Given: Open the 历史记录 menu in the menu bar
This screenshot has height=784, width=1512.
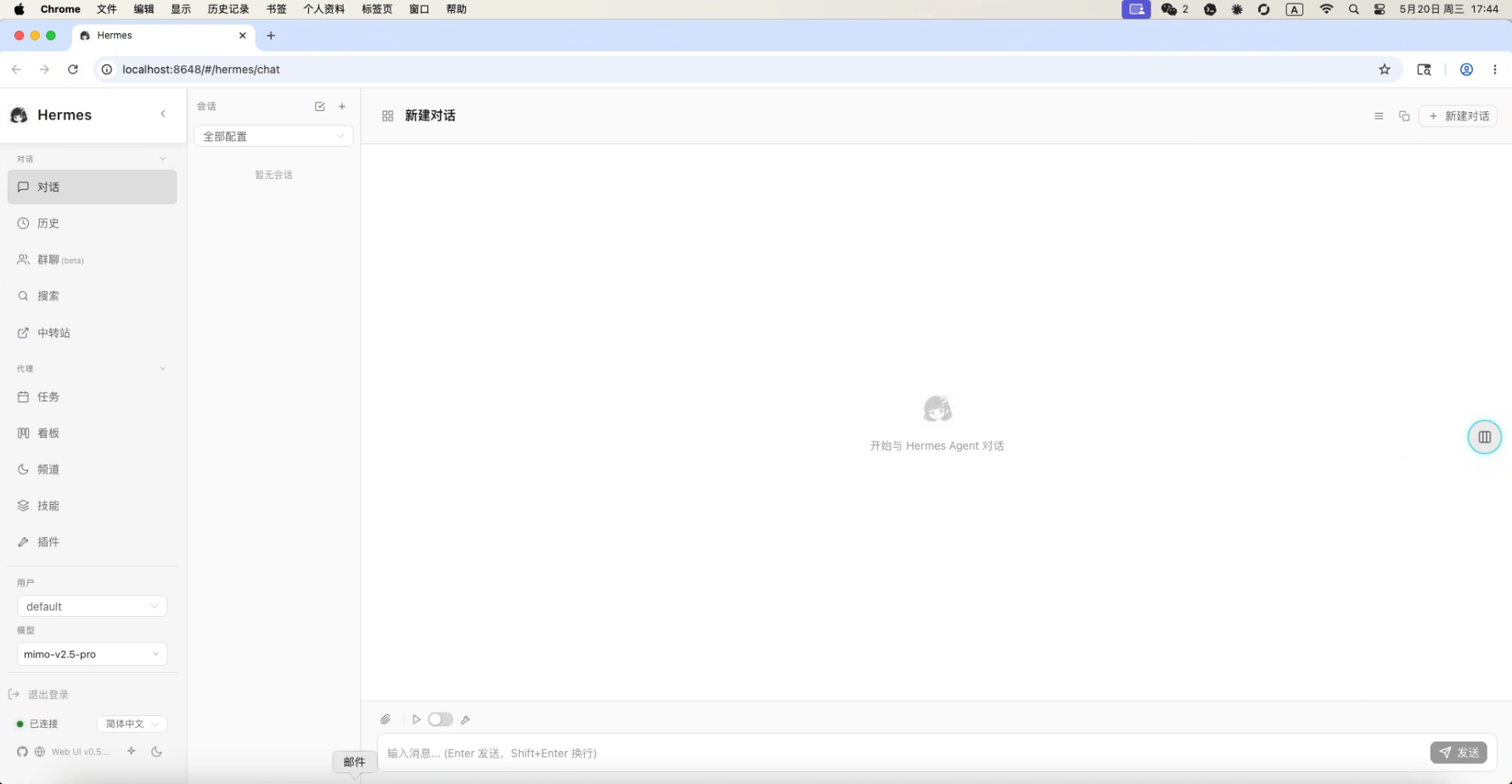Looking at the screenshot, I should pyautogui.click(x=228, y=9).
